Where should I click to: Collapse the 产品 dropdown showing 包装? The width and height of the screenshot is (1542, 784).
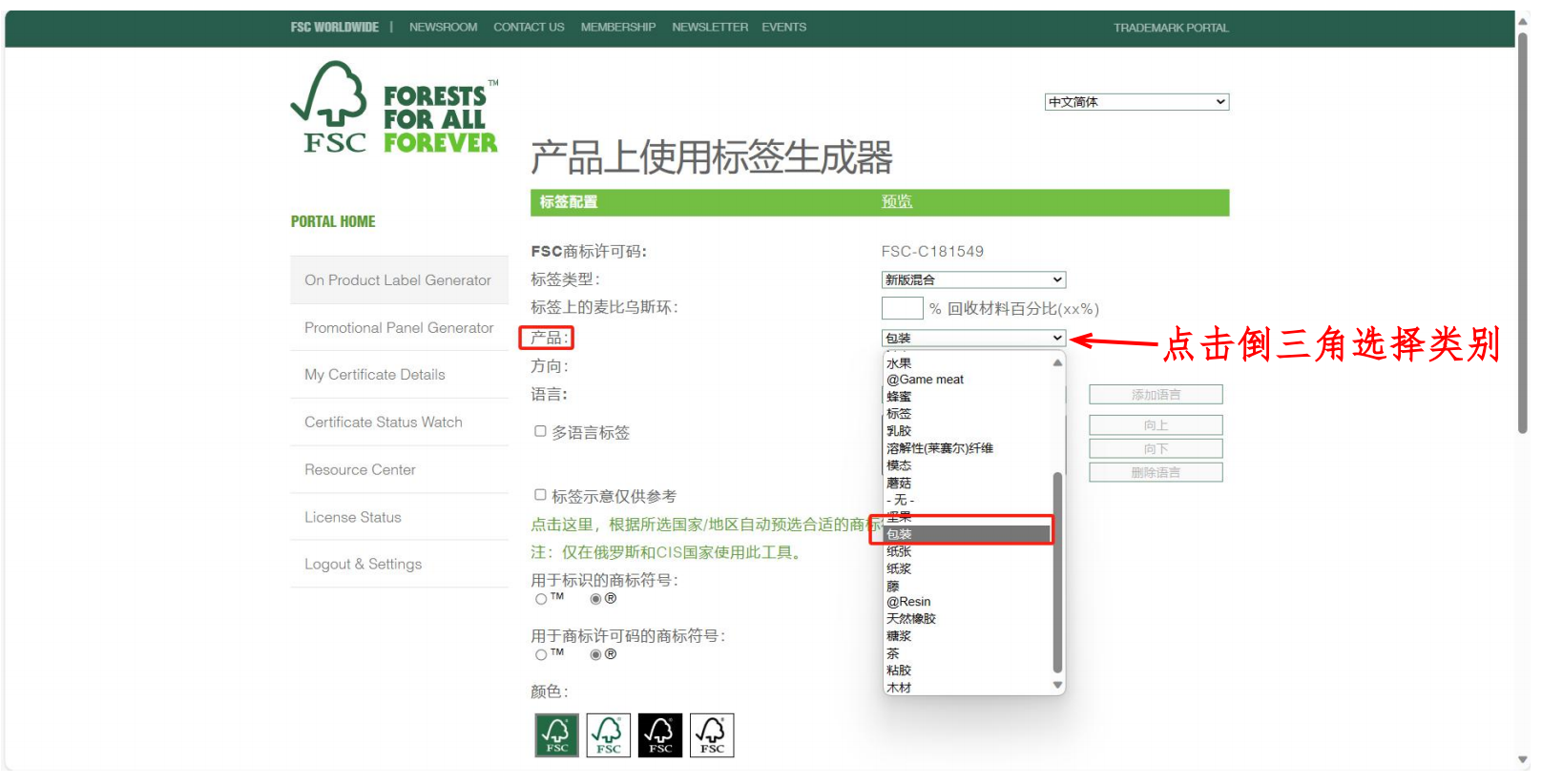[973, 338]
